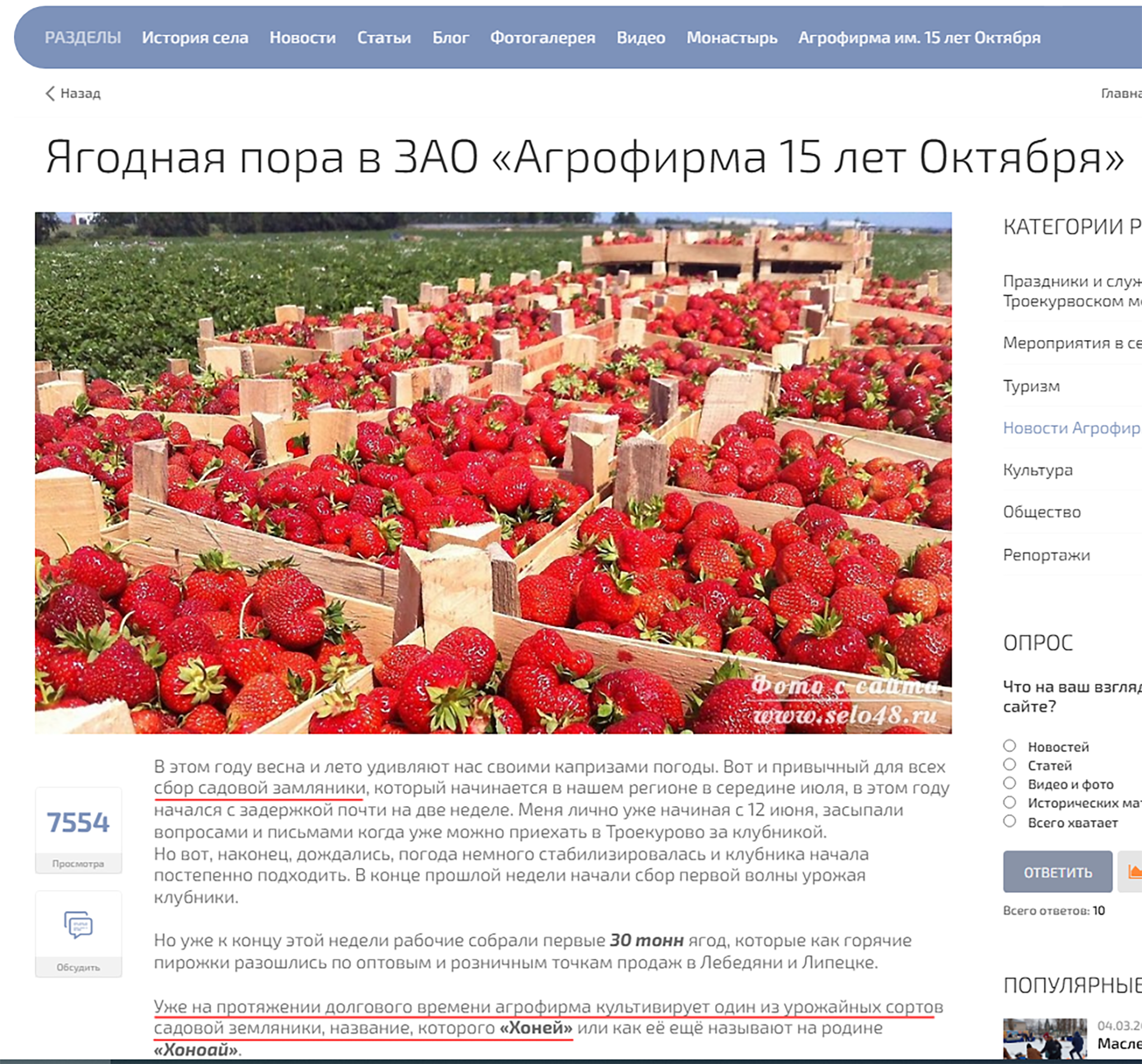
Task: Click the 7554 views counter box
Action: [x=78, y=830]
